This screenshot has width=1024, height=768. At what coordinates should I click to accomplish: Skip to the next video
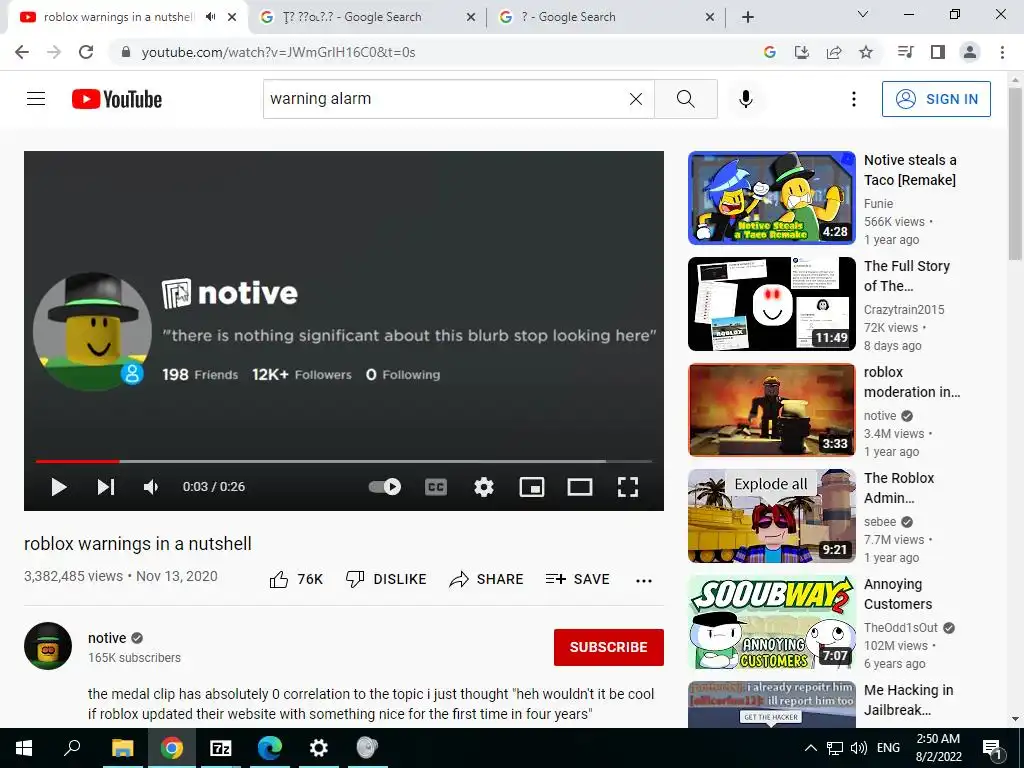pyautogui.click(x=106, y=487)
